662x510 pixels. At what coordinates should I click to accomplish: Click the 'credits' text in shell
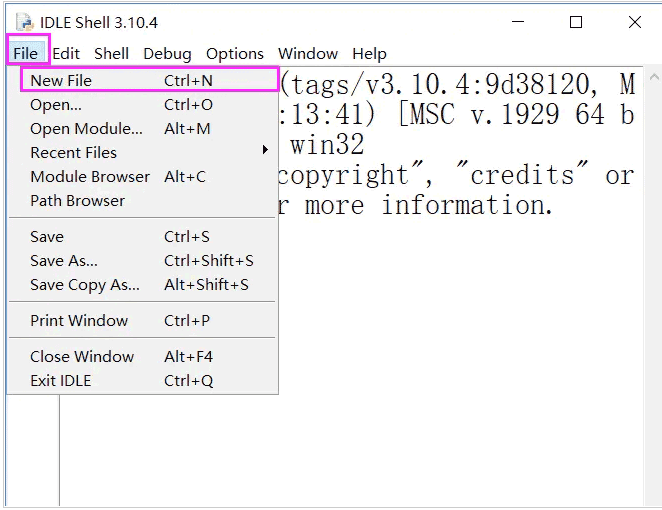tap(522, 174)
